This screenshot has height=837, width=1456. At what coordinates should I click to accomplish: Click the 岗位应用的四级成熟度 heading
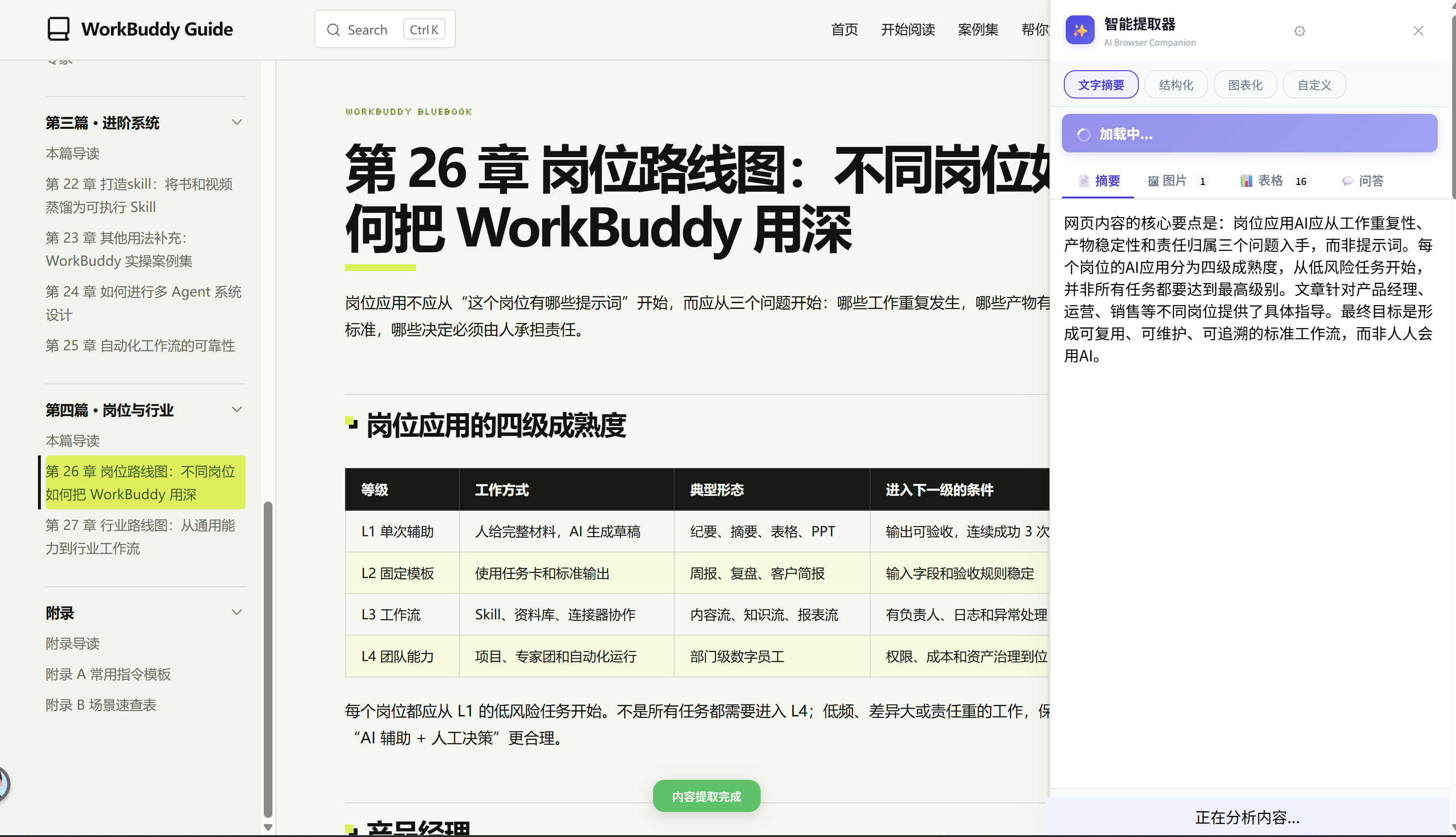tap(495, 425)
